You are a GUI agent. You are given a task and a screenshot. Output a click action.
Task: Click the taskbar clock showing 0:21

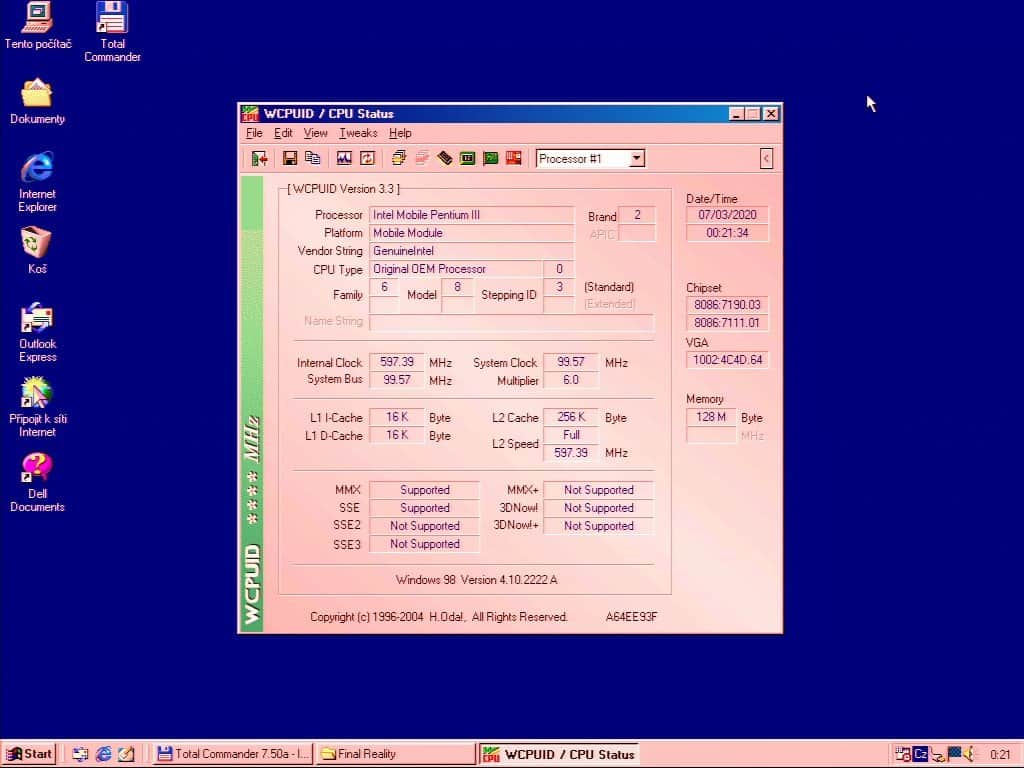tap(1000, 755)
